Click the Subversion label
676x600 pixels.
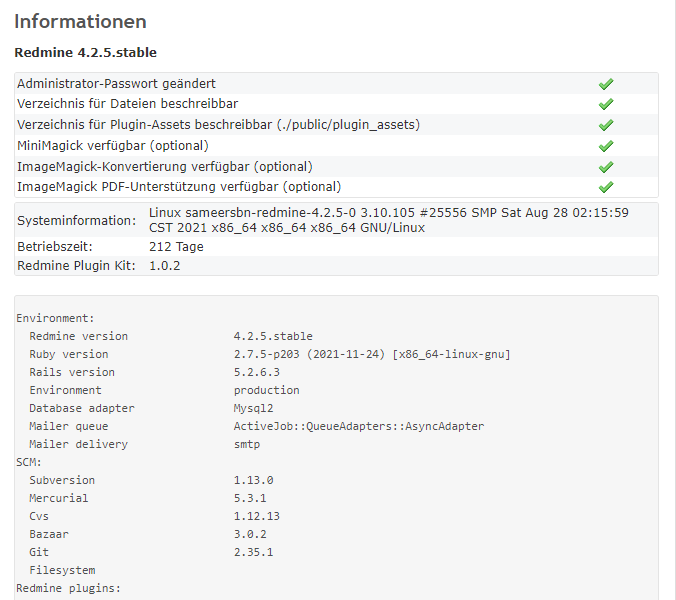click(62, 480)
